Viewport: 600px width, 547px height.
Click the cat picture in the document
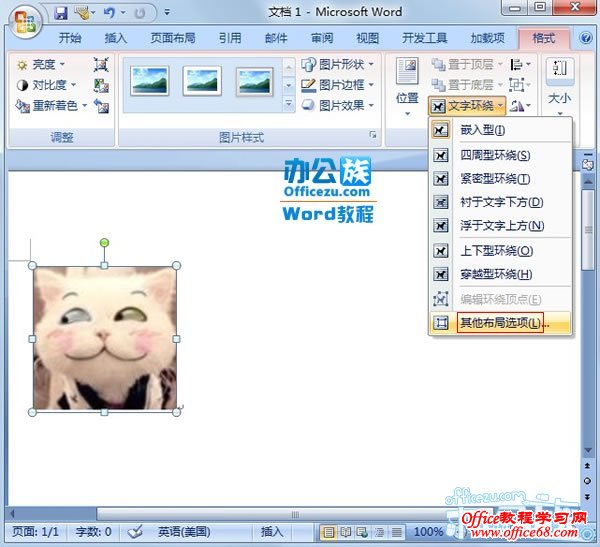[105, 339]
